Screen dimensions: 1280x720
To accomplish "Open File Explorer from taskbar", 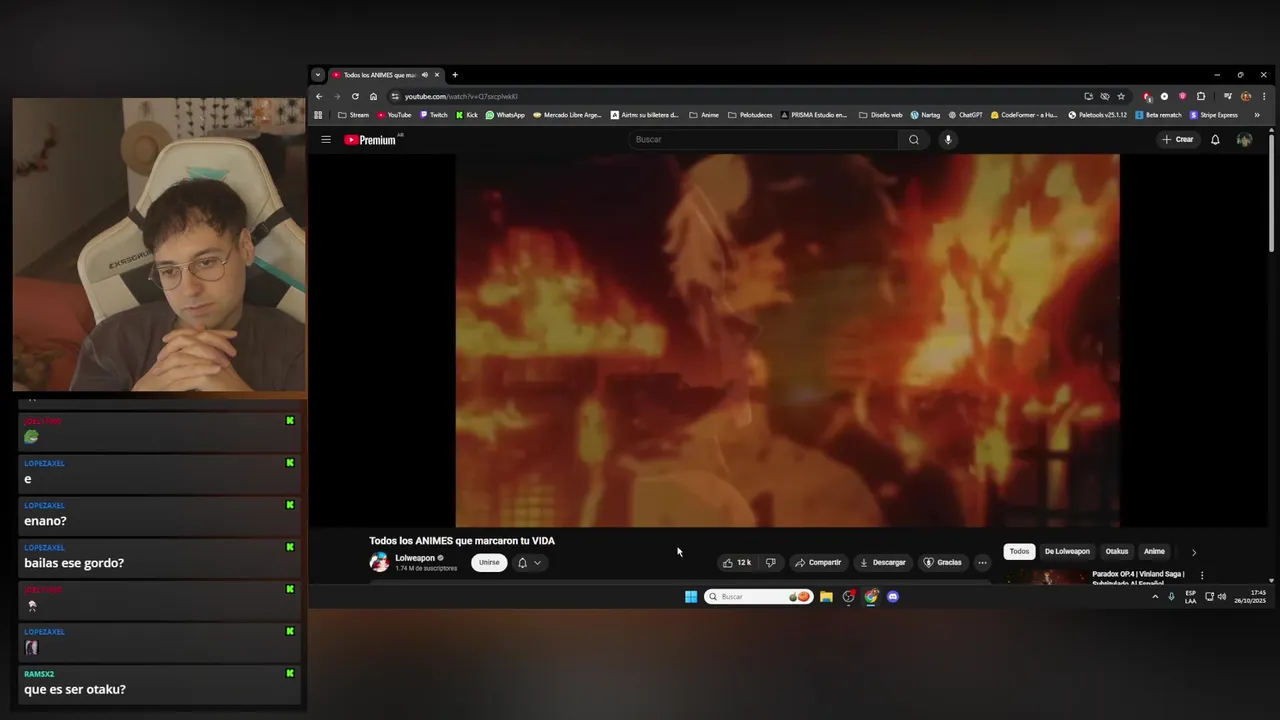I will (x=826, y=597).
